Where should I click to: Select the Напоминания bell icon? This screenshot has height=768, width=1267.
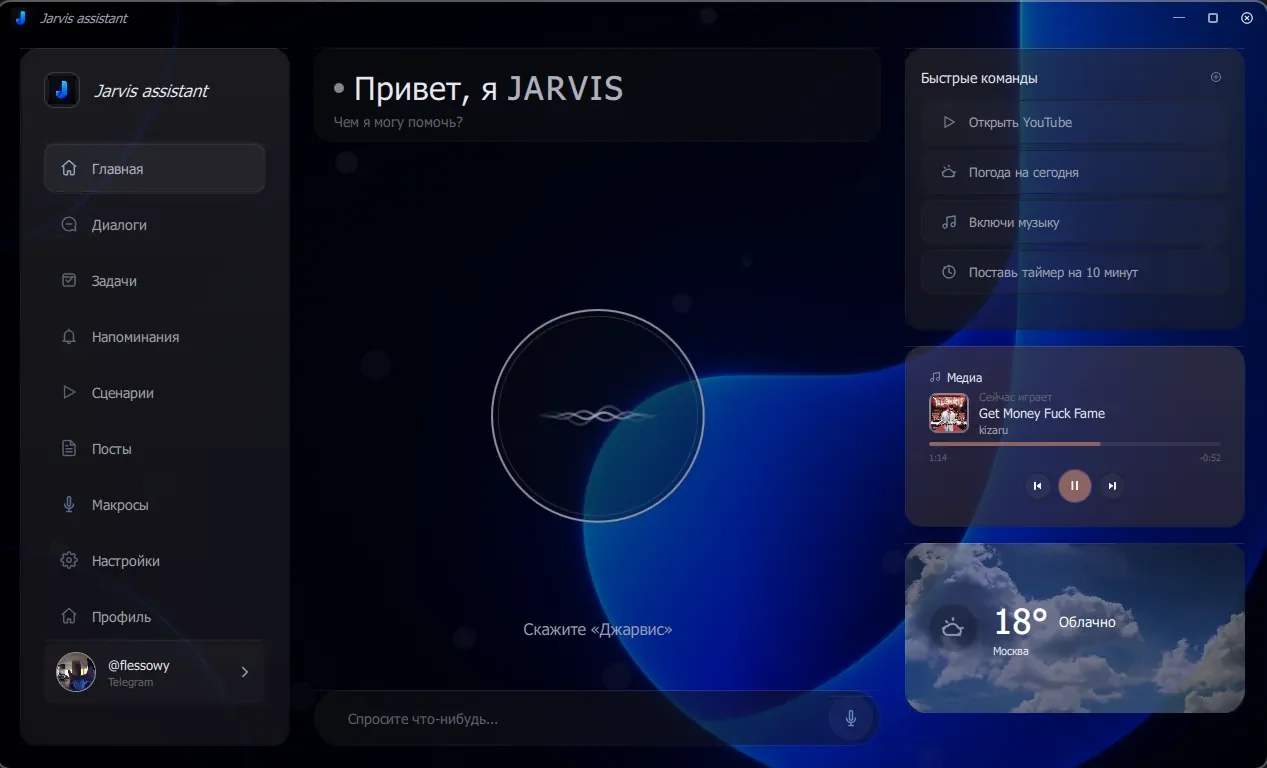pyautogui.click(x=69, y=337)
